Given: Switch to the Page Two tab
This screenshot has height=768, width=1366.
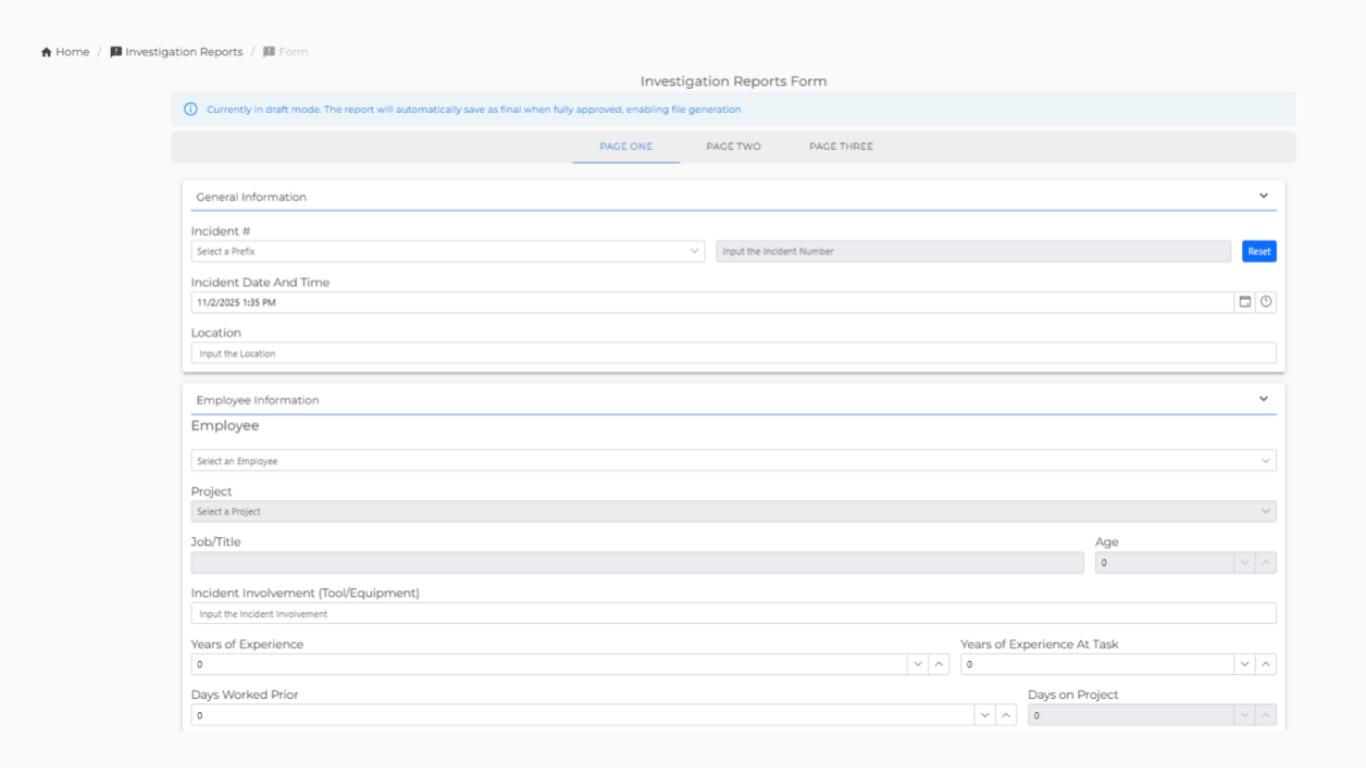Looking at the screenshot, I should click(733, 147).
